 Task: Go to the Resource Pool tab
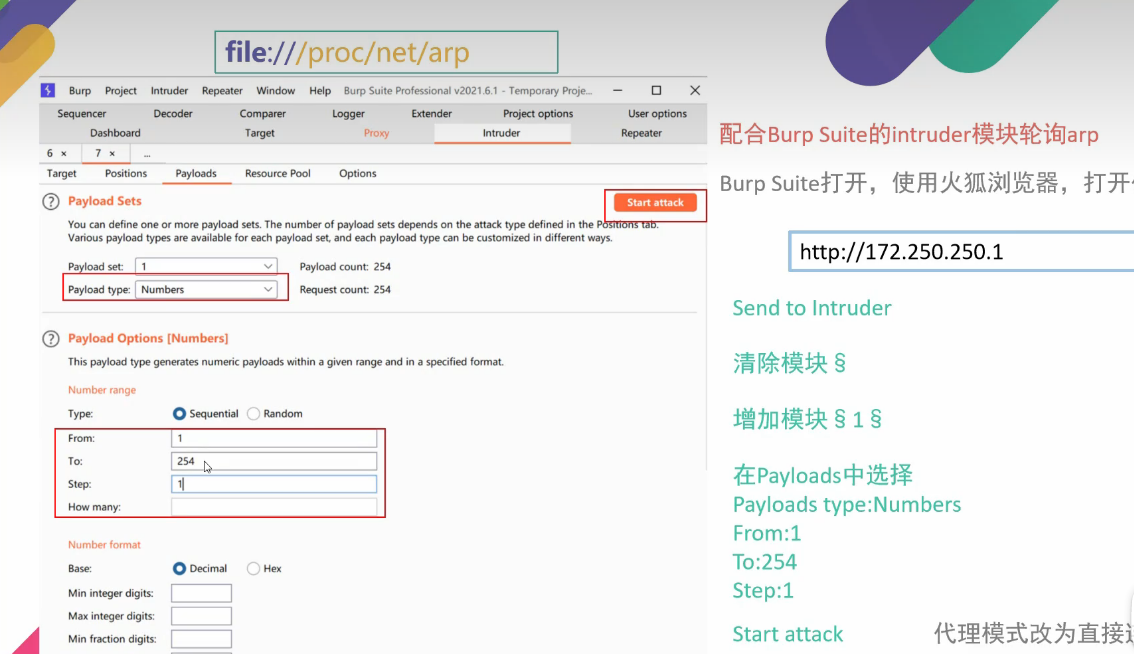[x=278, y=174]
